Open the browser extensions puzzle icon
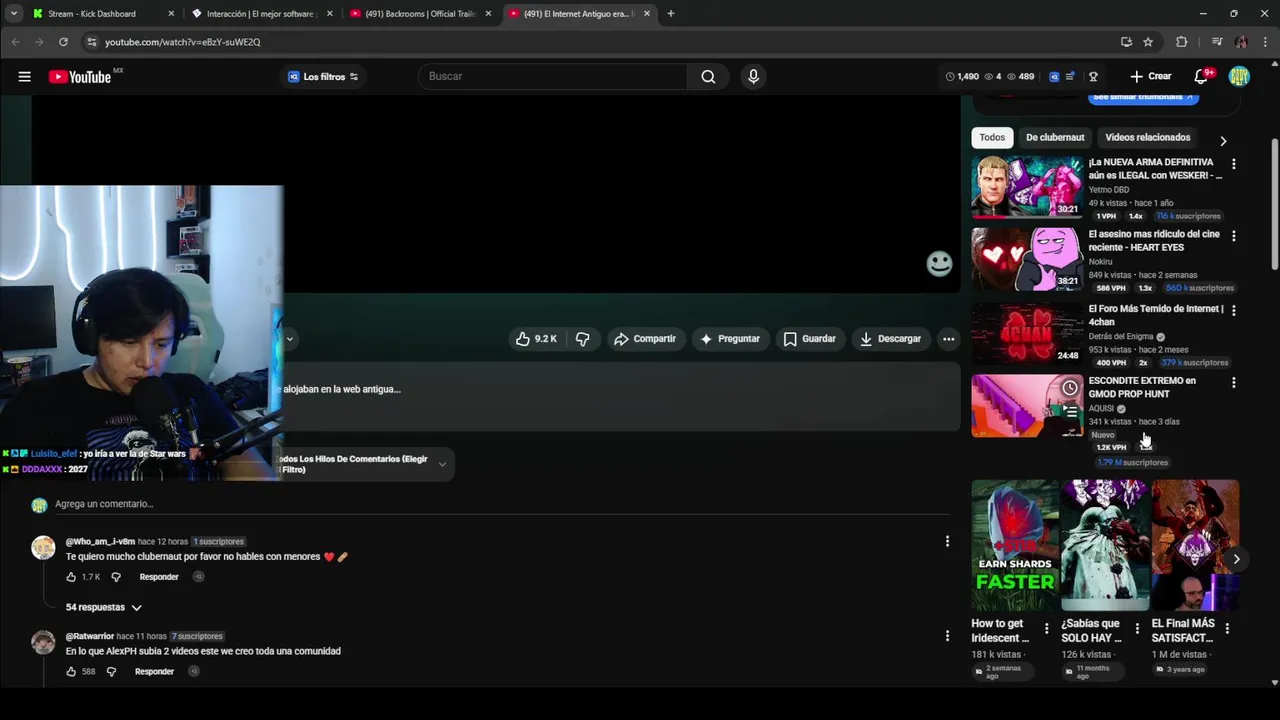 (x=1182, y=42)
